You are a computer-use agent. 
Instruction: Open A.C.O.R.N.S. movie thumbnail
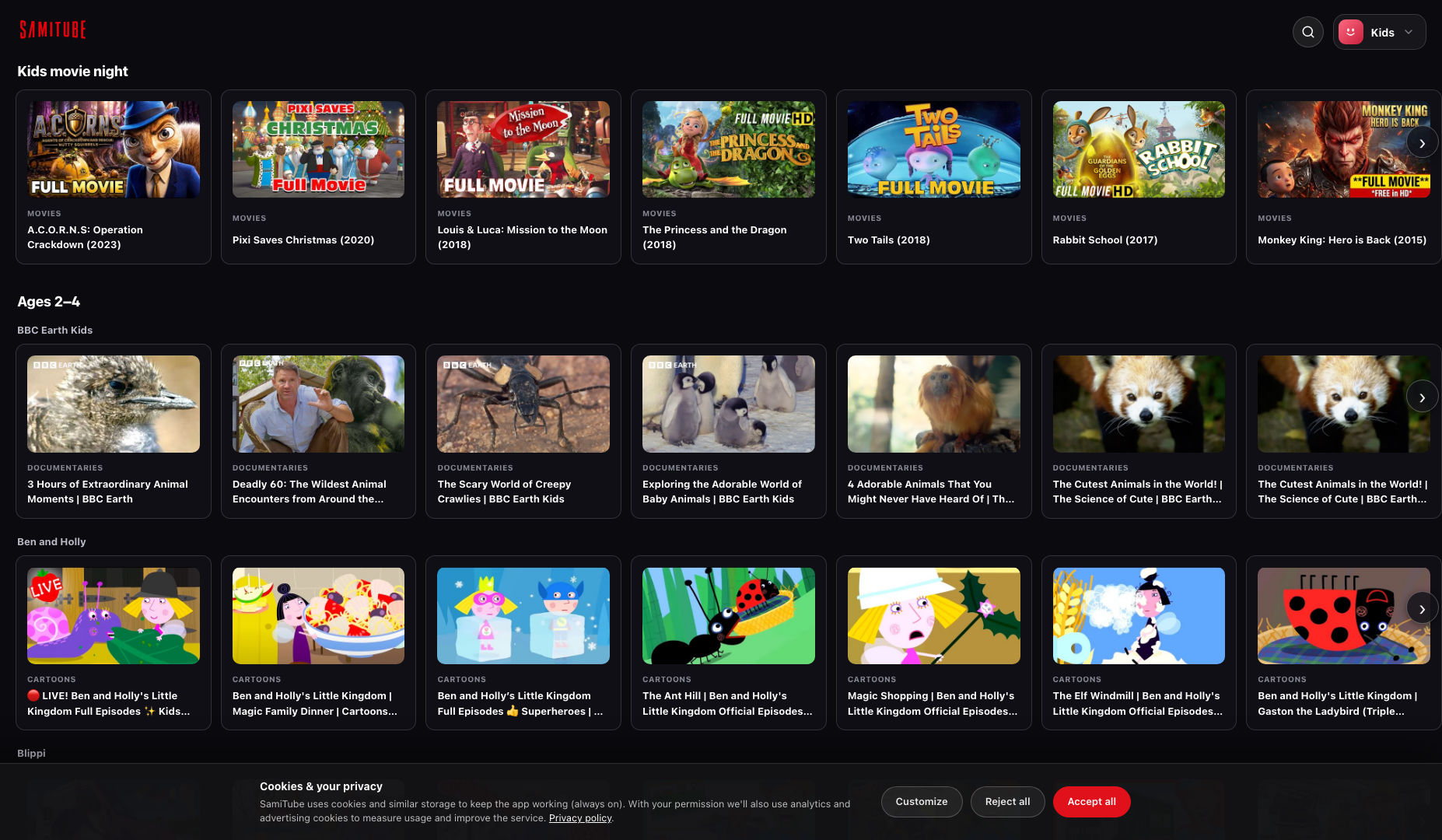(x=114, y=149)
